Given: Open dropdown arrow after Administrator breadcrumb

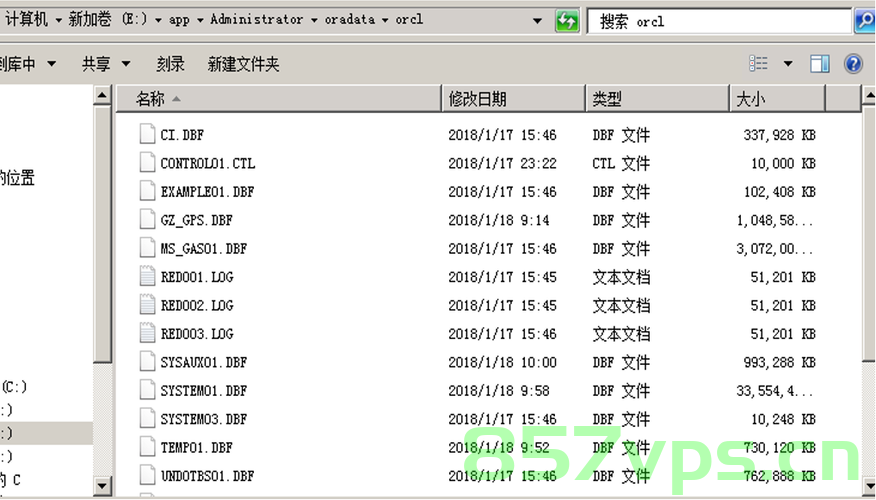Looking at the screenshot, I should tap(314, 21).
